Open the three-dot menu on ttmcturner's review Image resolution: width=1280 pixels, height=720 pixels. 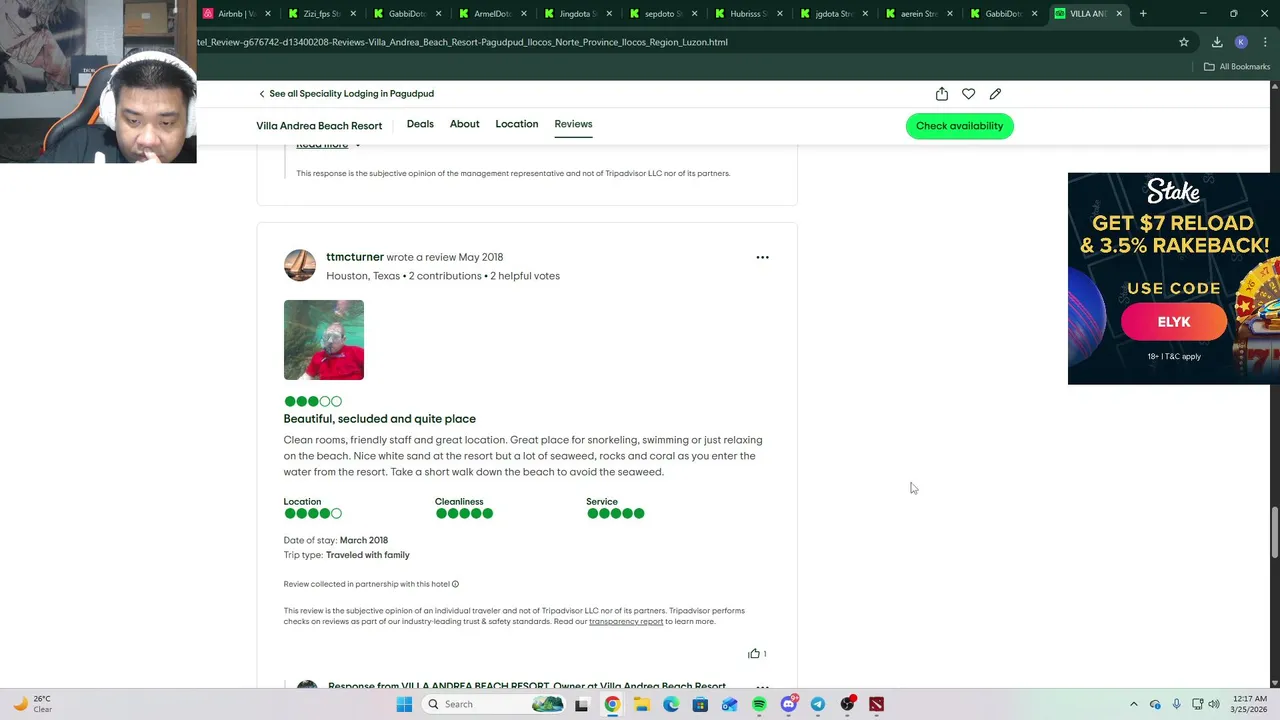tap(762, 257)
